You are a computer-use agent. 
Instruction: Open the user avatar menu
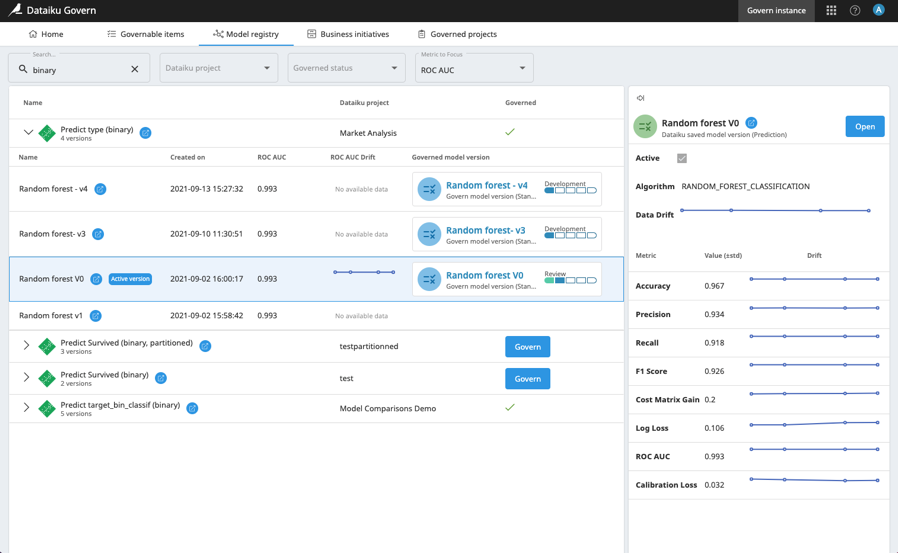click(x=878, y=10)
